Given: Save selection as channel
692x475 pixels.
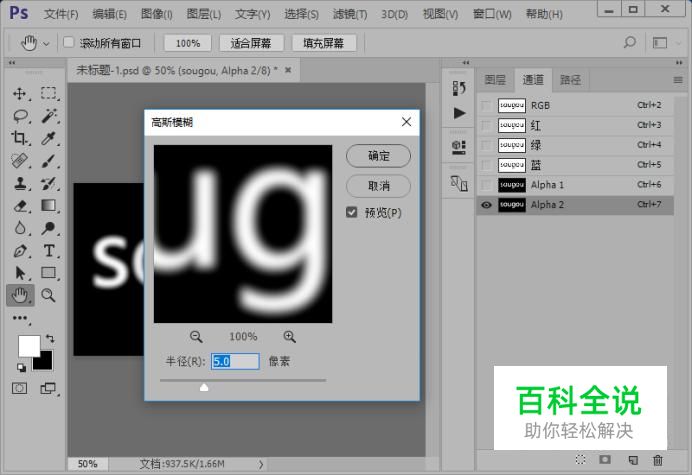Looking at the screenshot, I should point(605,460).
